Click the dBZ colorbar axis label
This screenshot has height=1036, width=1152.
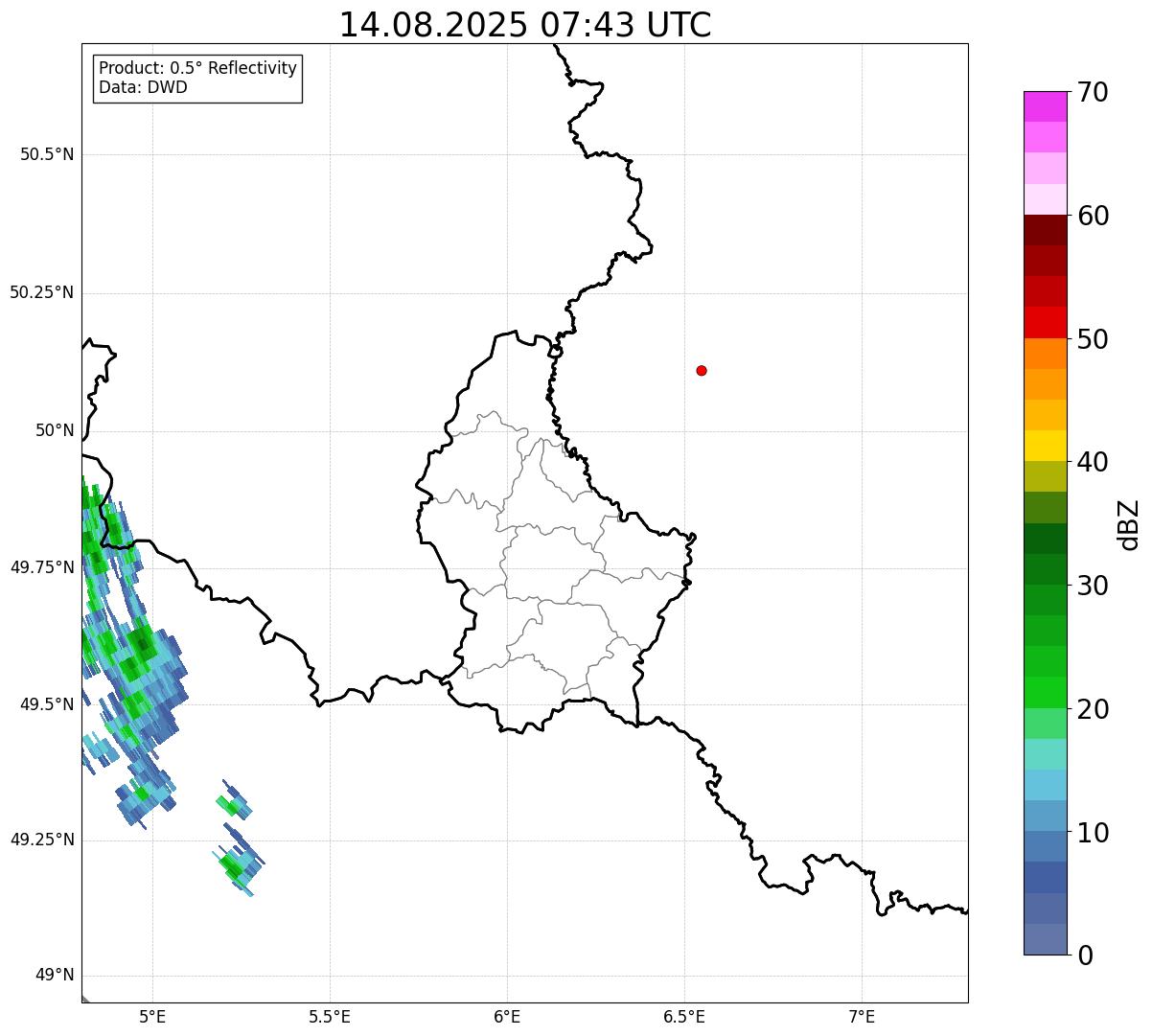click(x=1130, y=524)
